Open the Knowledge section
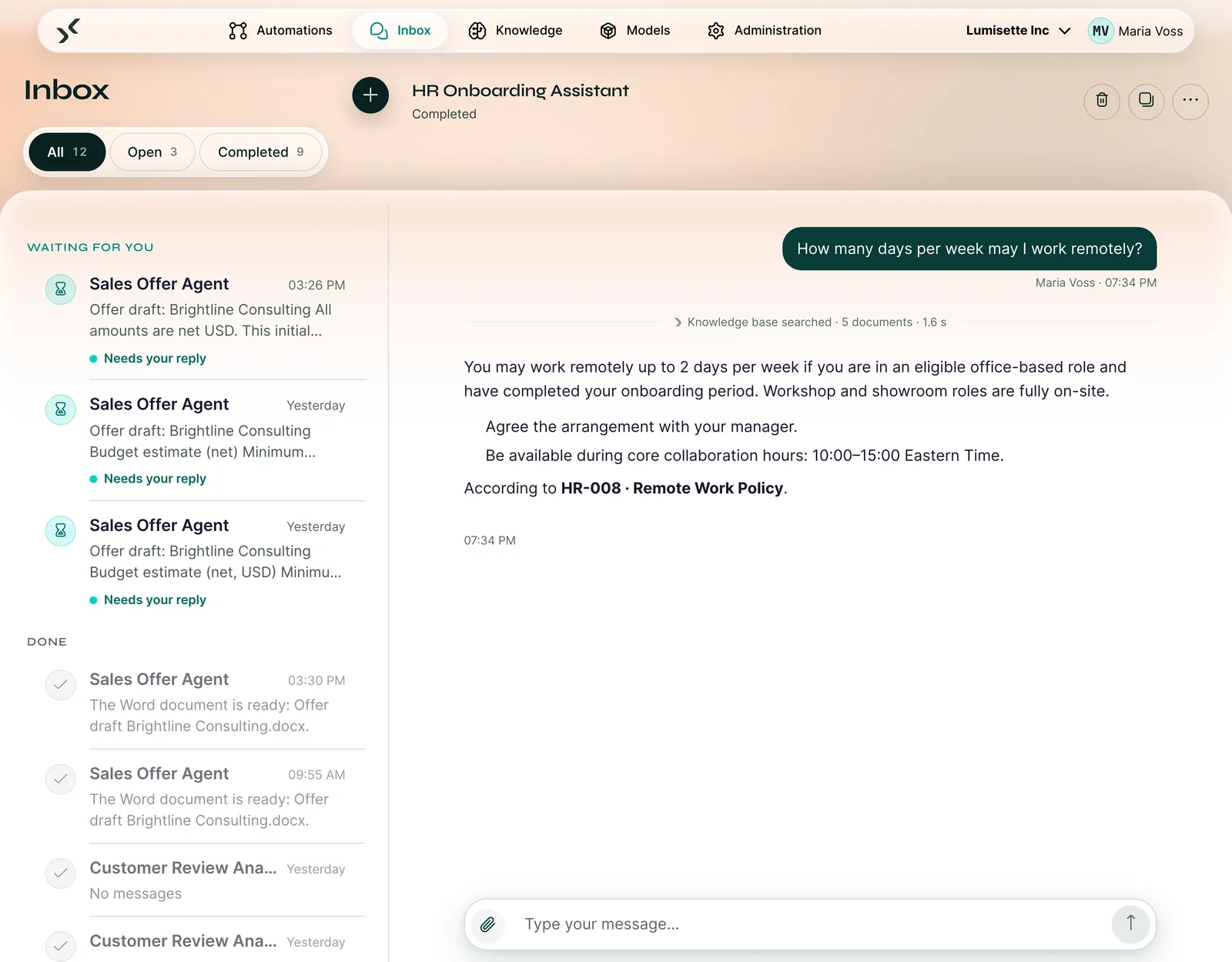 click(x=515, y=31)
